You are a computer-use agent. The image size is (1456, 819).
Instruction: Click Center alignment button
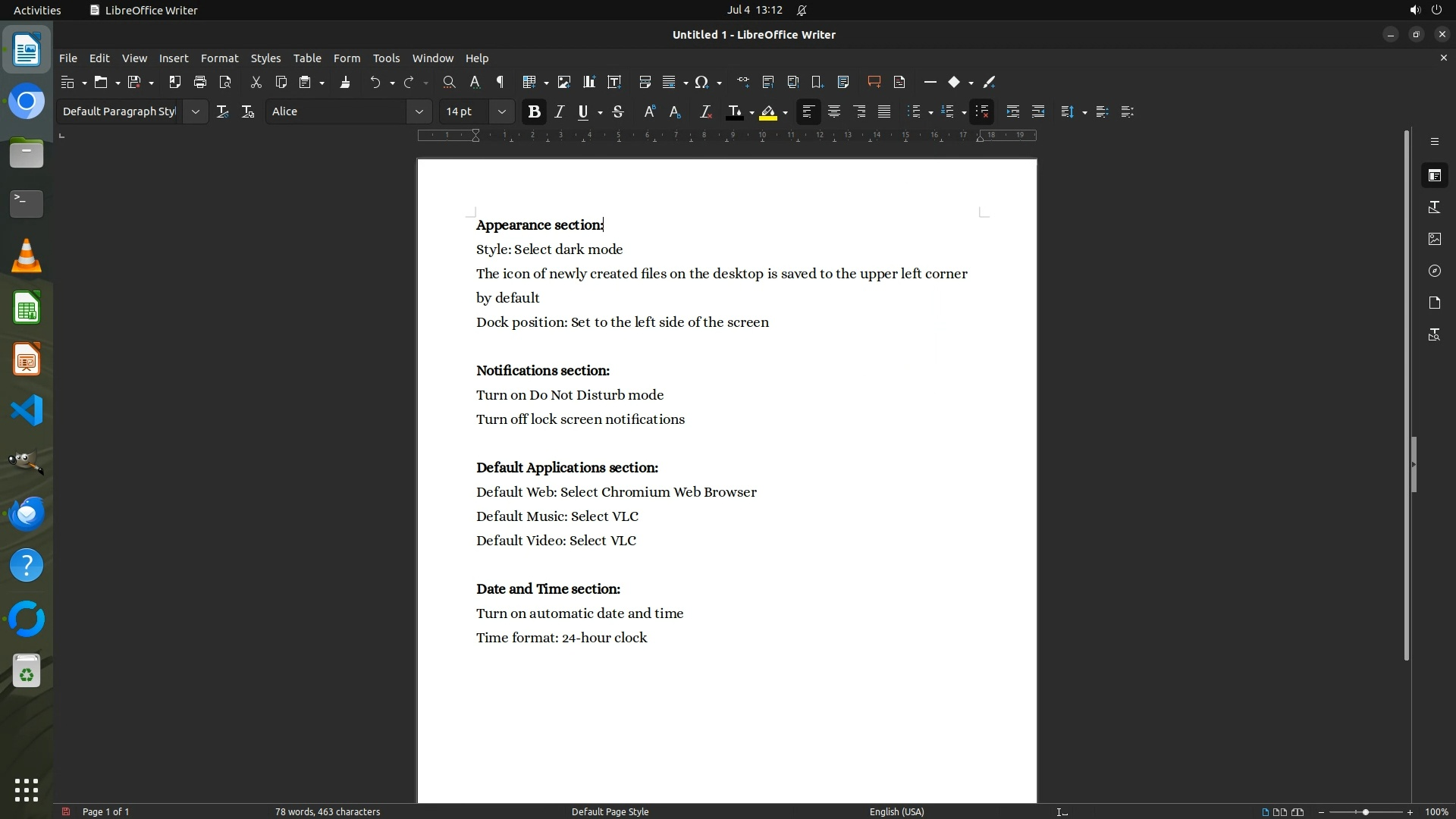[x=833, y=111]
